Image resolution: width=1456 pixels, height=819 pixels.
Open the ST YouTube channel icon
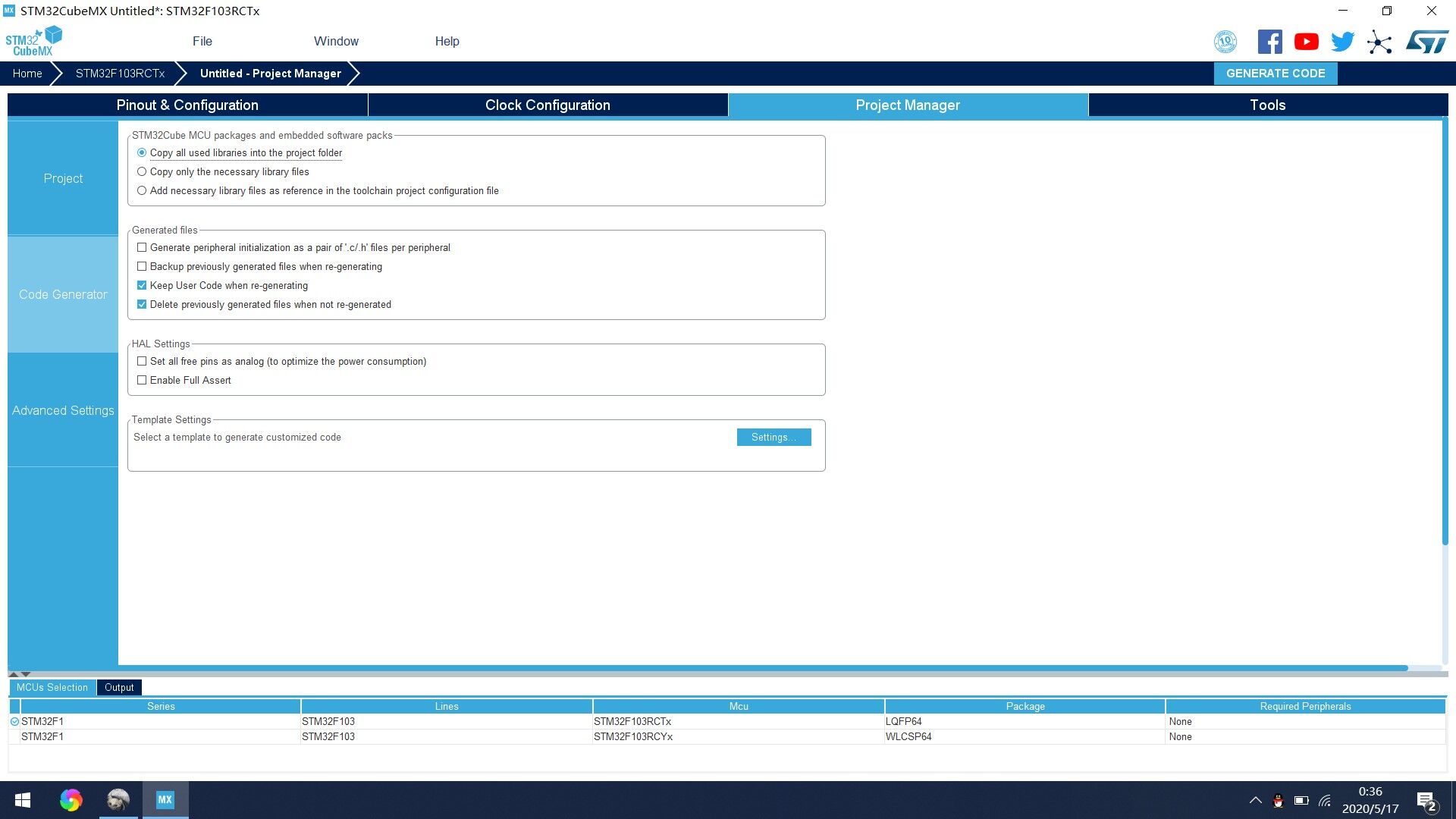pyautogui.click(x=1306, y=42)
